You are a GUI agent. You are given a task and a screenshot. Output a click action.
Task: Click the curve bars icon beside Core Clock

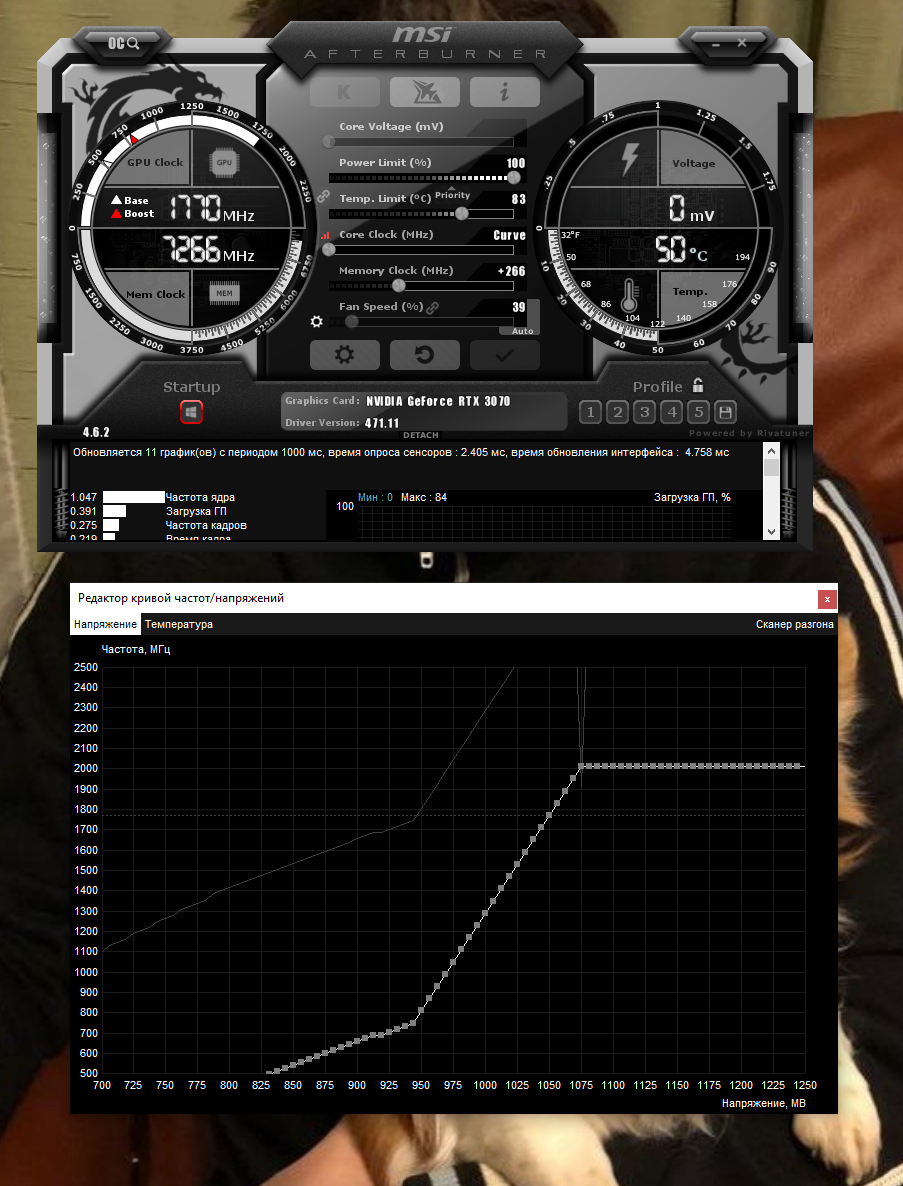point(325,235)
